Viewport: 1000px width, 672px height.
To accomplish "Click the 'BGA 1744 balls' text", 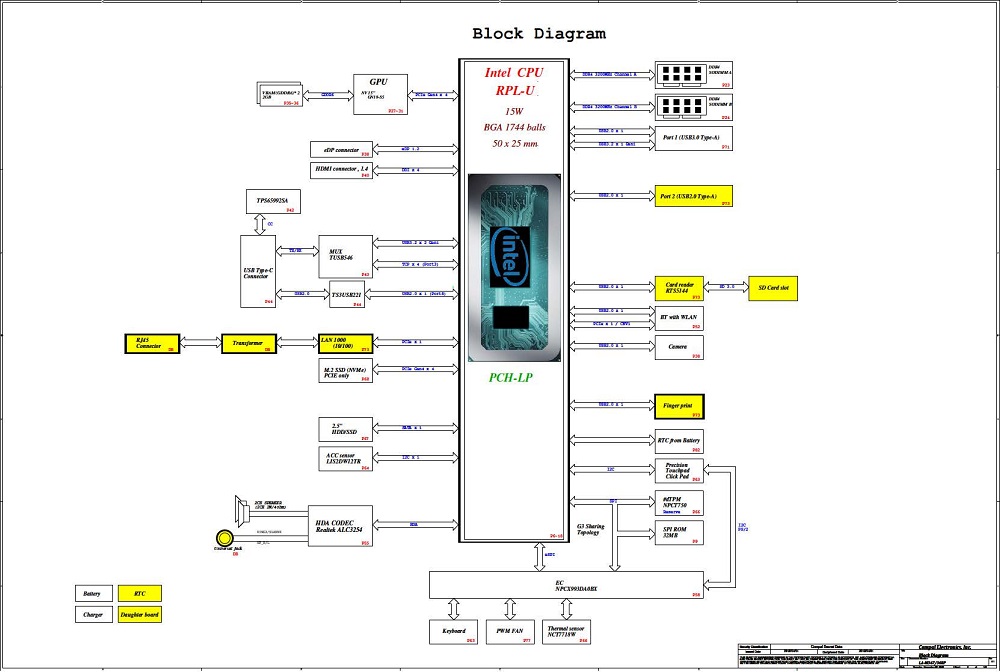I will [x=515, y=128].
